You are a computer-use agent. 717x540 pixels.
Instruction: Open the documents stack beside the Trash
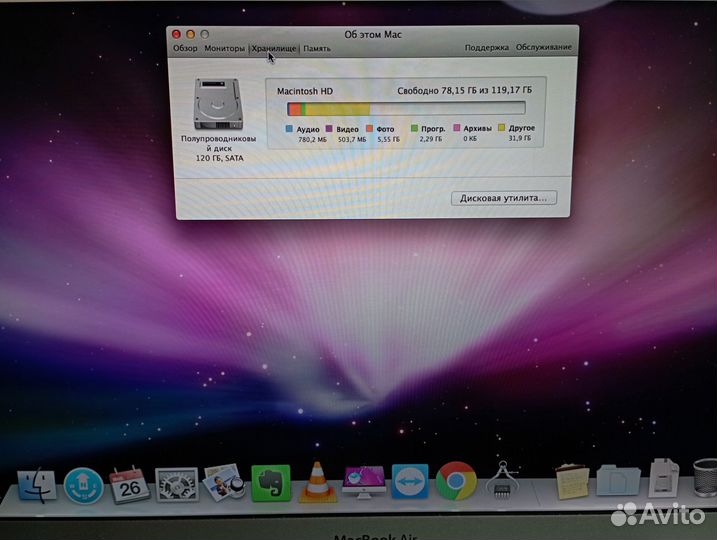click(x=663, y=478)
